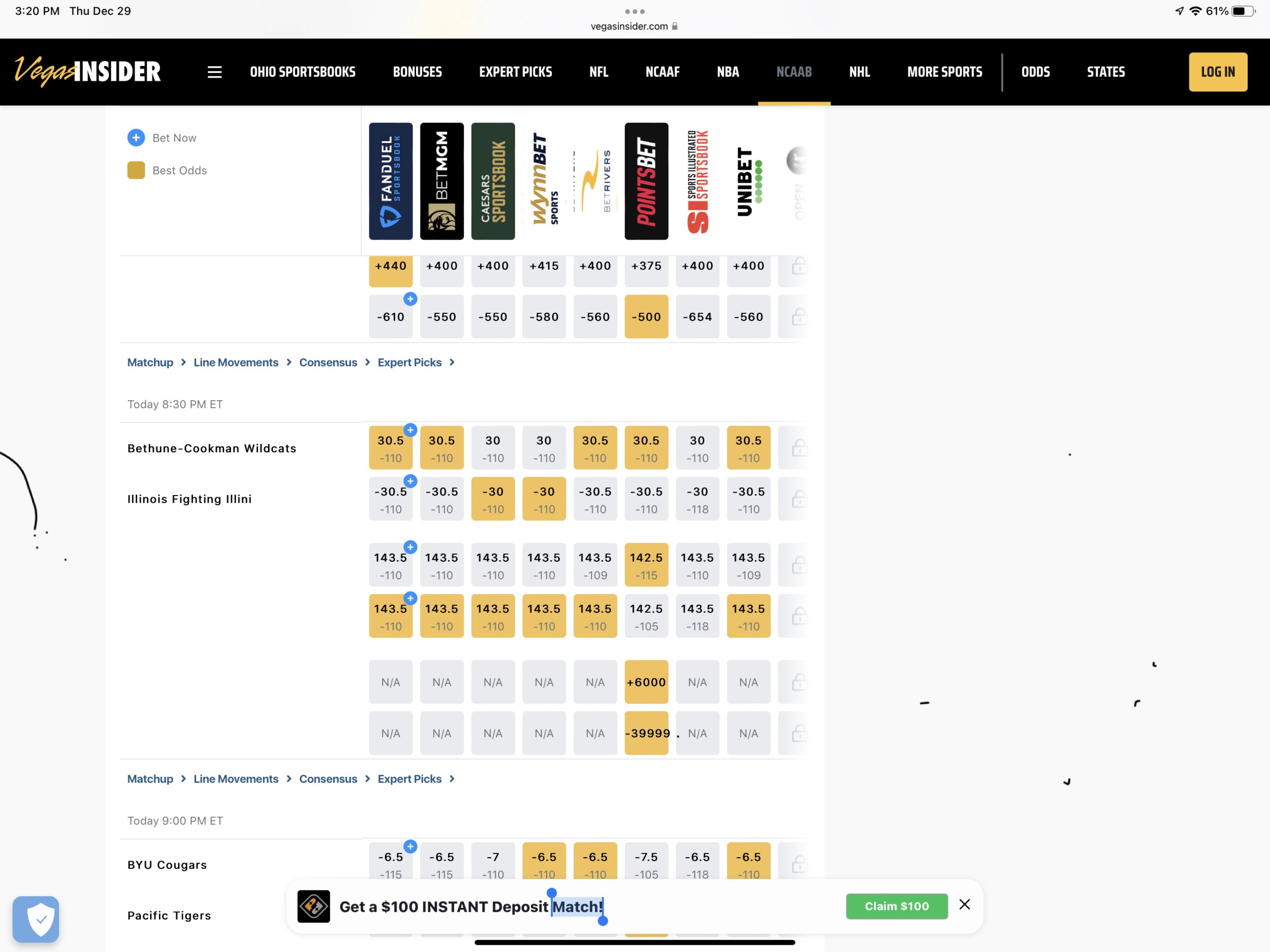
Task: Click the FanDuel Sportsbook logo
Action: point(391,181)
